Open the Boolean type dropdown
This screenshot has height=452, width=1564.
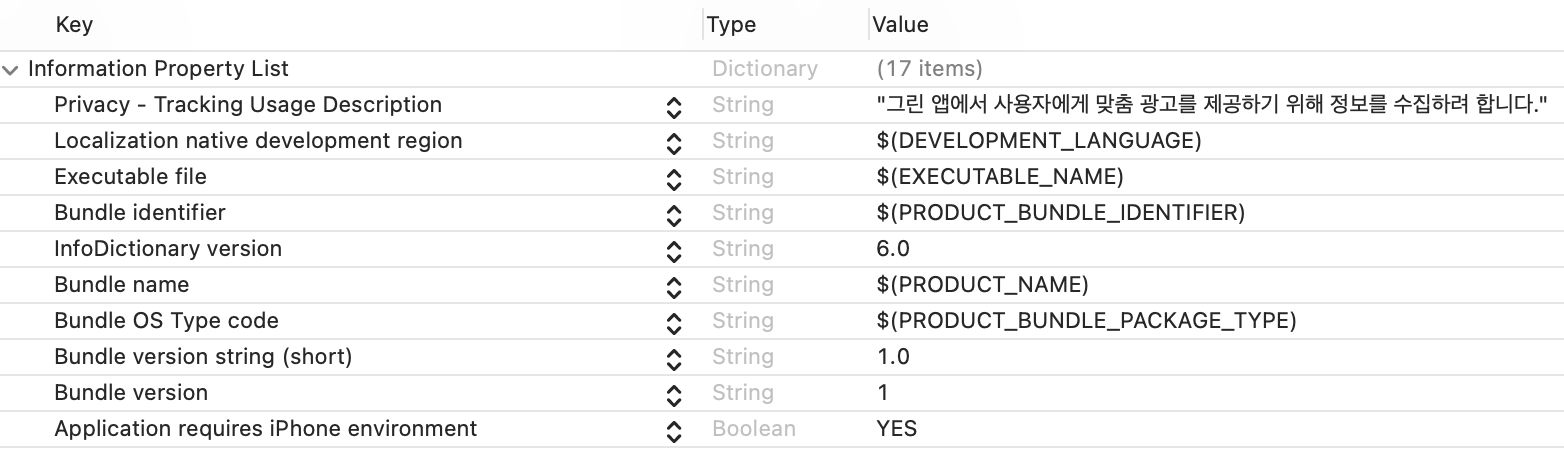tap(754, 429)
